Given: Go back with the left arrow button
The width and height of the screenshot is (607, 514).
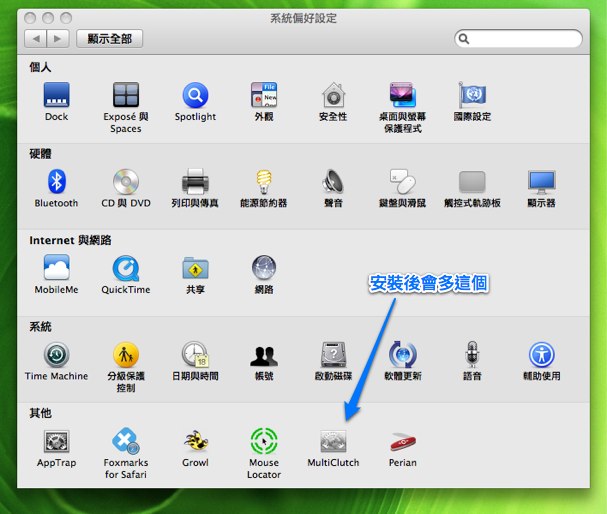Looking at the screenshot, I should pyautogui.click(x=36, y=39).
